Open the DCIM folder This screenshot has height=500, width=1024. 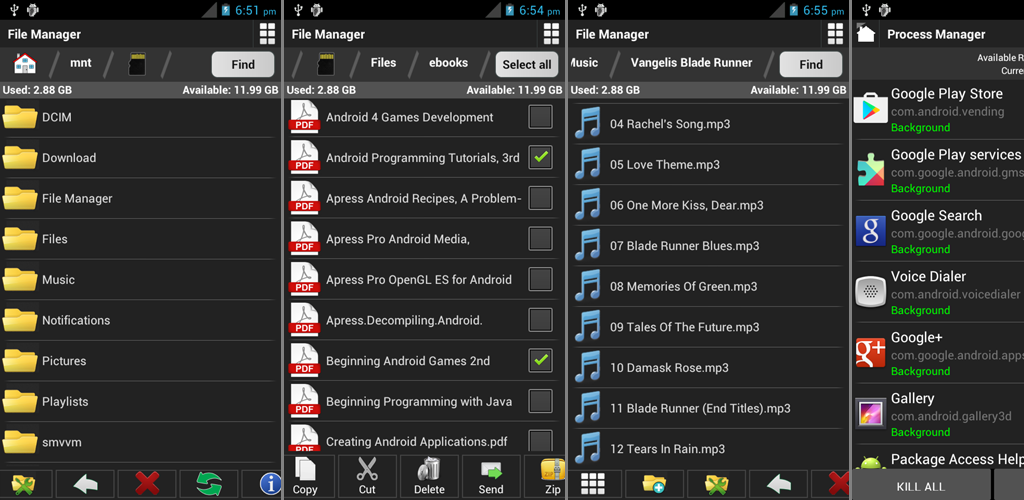(x=56, y=117)
